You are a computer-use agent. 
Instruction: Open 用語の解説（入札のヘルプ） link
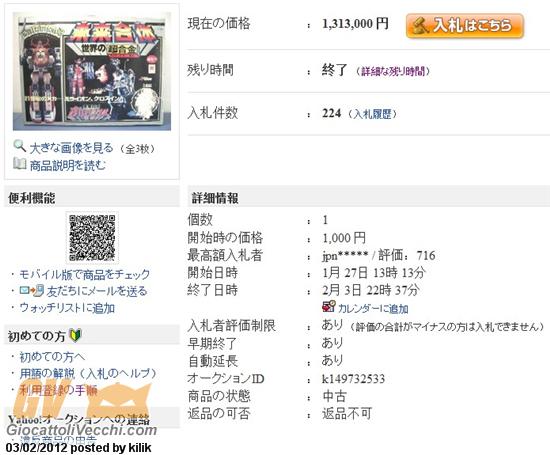(x=88, y=374)
